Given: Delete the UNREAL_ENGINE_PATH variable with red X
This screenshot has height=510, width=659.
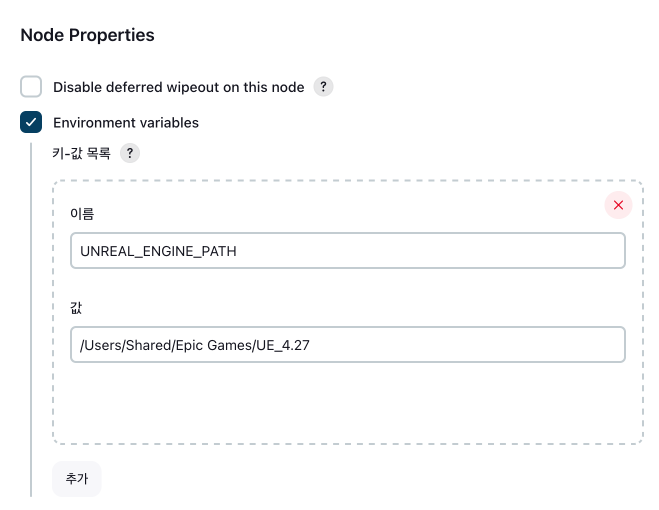Looking at the screenshot, I should [x=618, y=205].
